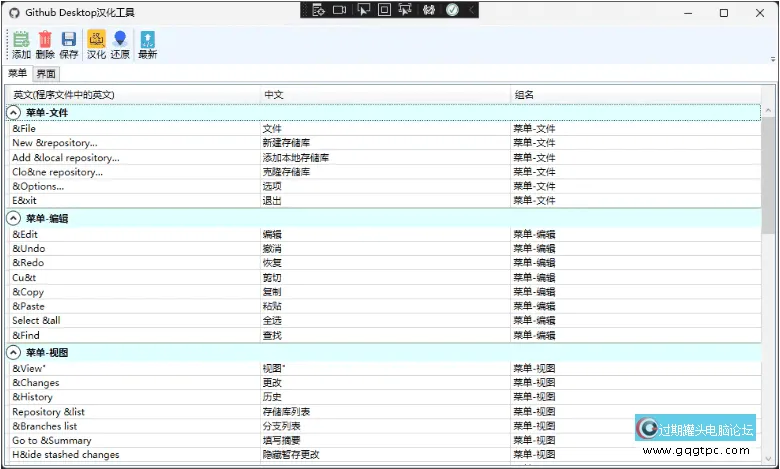The image size is (780, 469).
Task: Open the toolbar overflow arrow at the right end
Action: pyautogui.click(x=773, y=59)
